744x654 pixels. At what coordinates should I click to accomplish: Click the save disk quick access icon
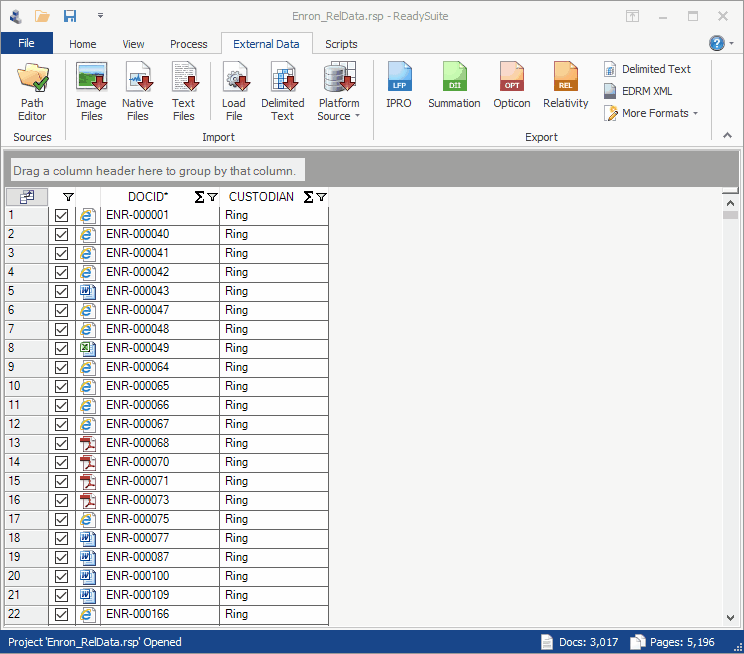click(70, 17)
